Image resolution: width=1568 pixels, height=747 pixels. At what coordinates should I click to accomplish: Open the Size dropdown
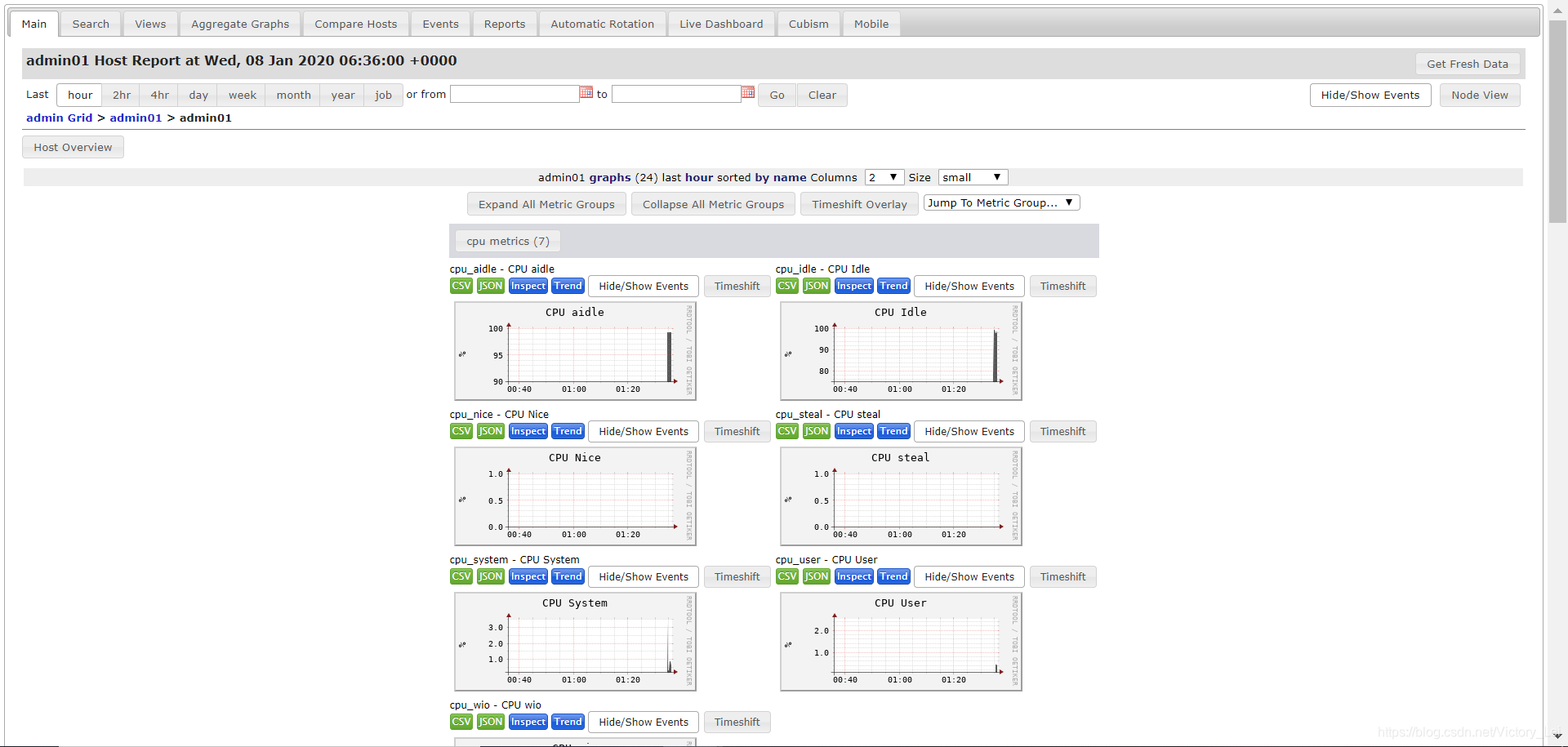pos(973,177)
